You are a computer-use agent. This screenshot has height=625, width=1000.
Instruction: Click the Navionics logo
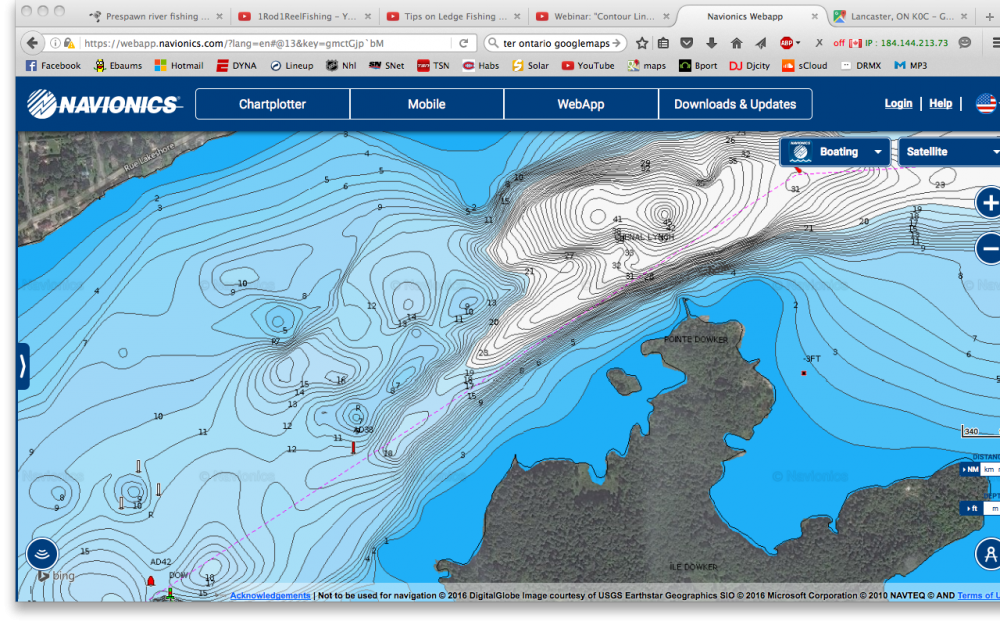coord(105,104)
